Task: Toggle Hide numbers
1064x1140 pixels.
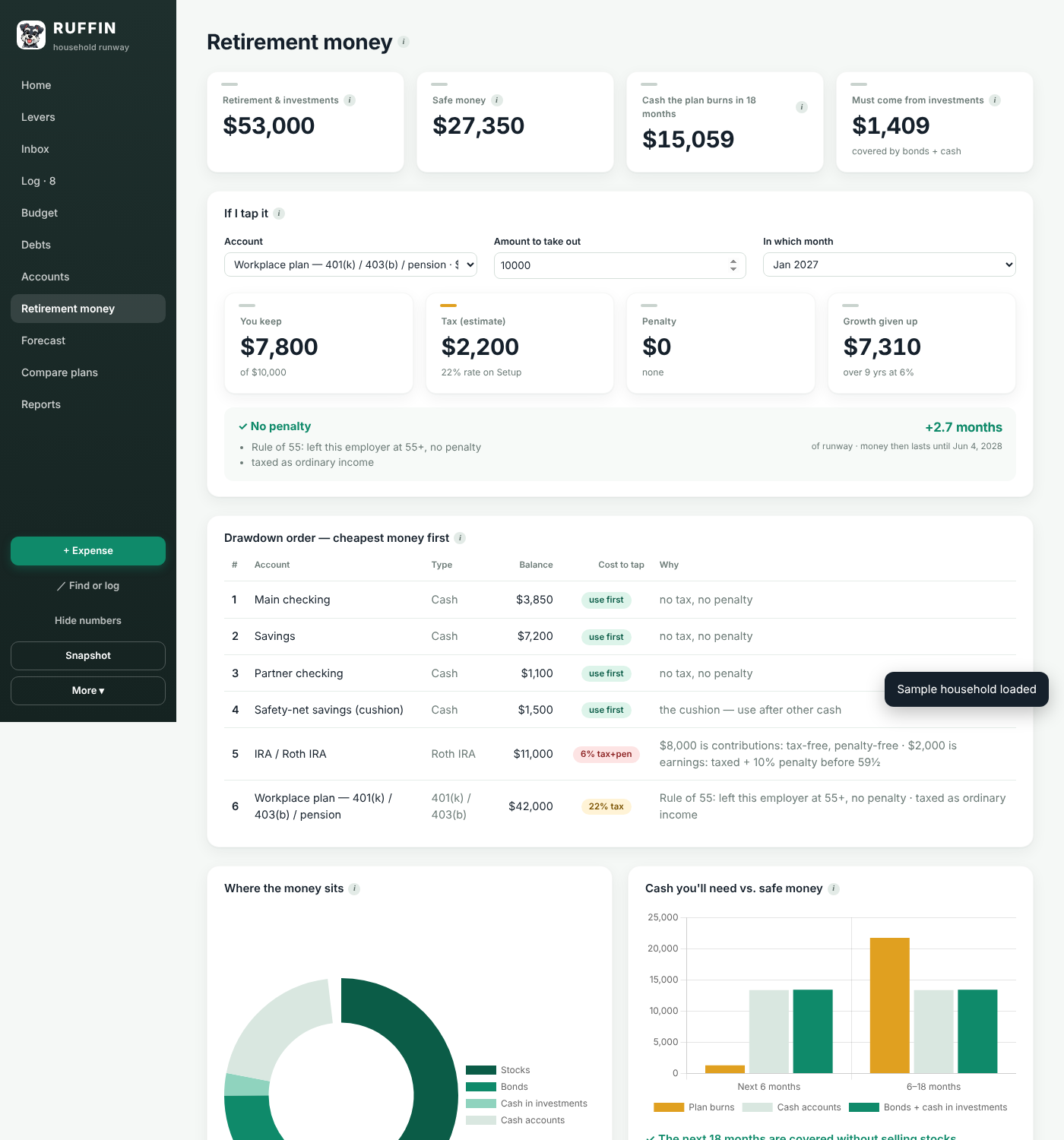Action: coord(88,621)
